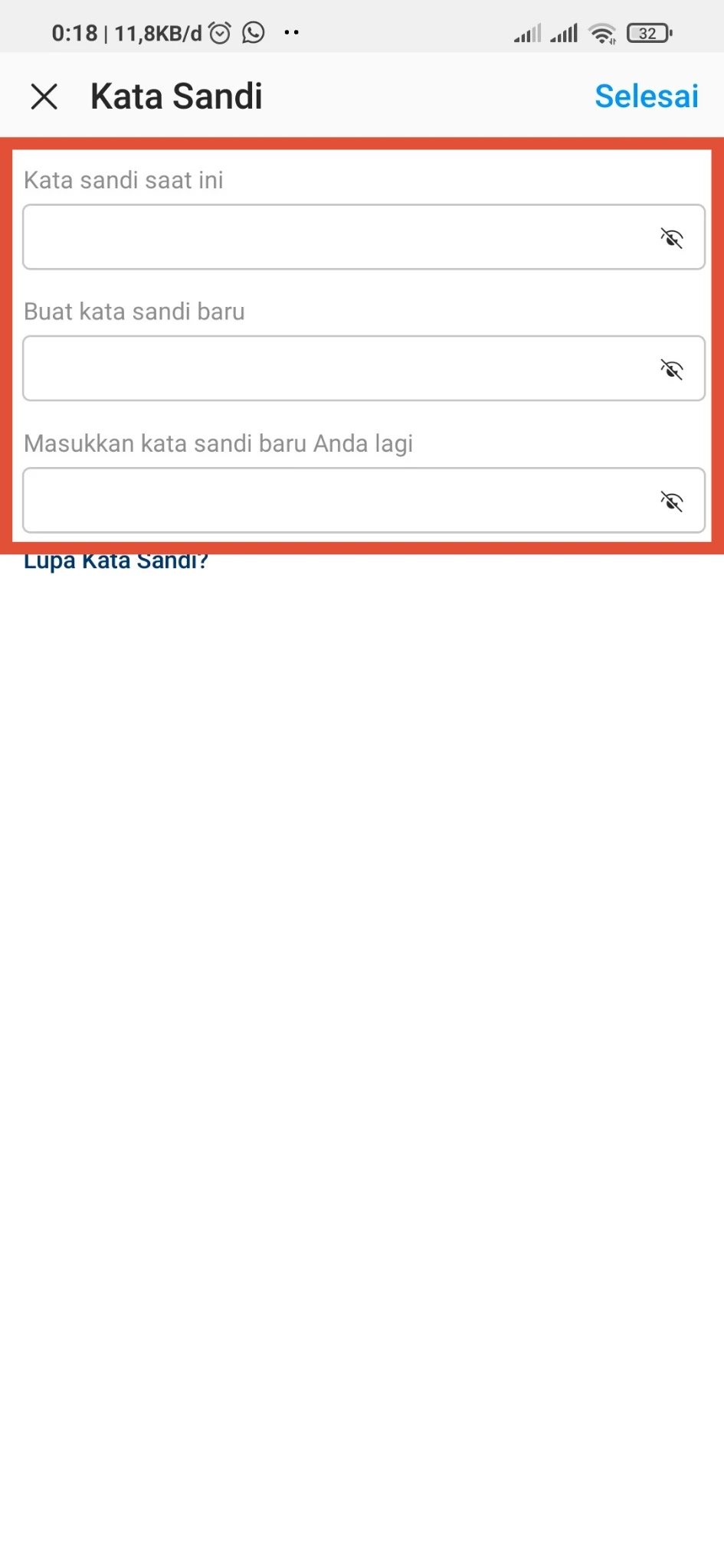
Task: Tap the notification overflow dots in status bar
Action: 291,33
